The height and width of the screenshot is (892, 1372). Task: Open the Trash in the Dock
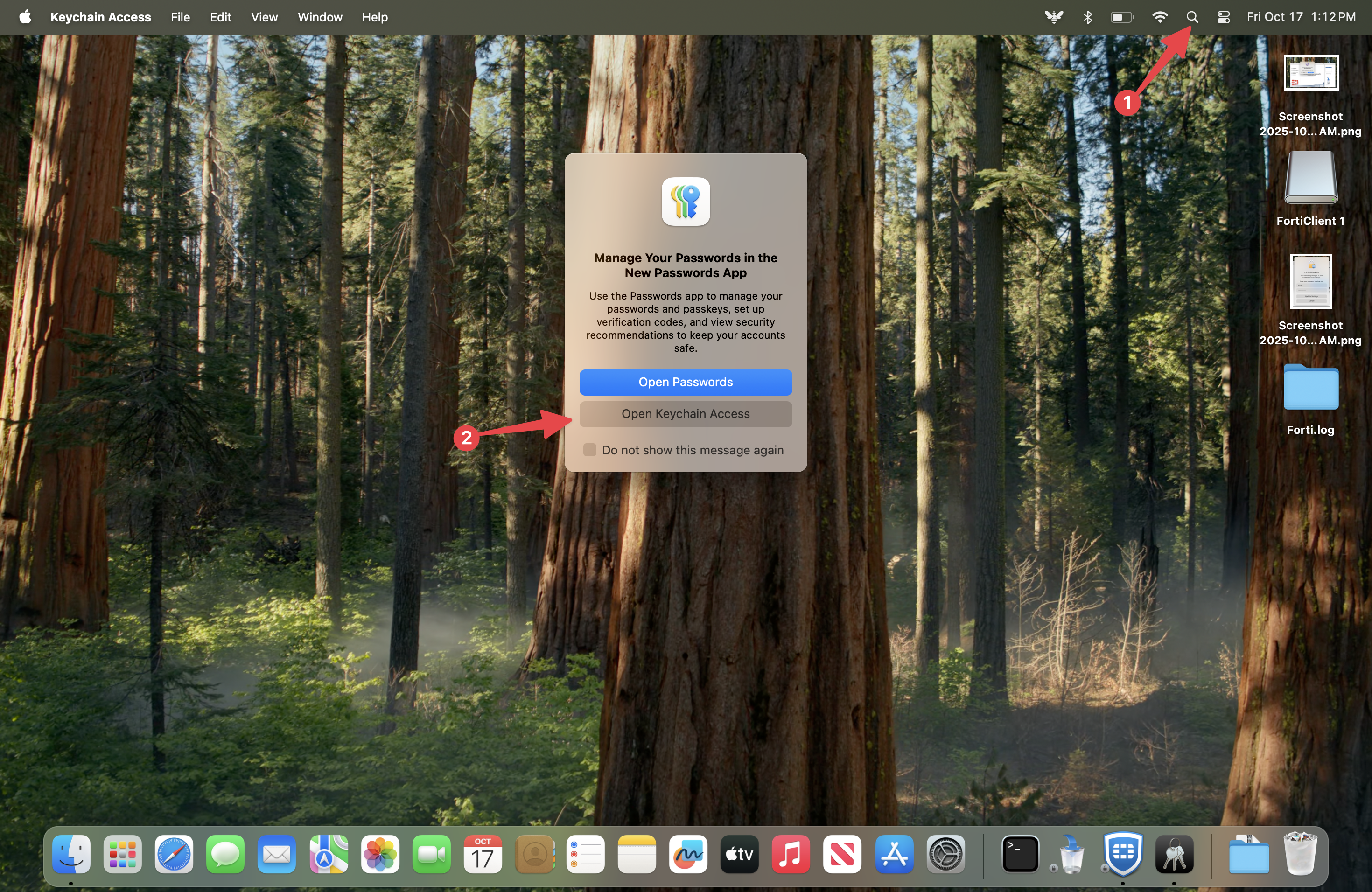[1300, 854]
